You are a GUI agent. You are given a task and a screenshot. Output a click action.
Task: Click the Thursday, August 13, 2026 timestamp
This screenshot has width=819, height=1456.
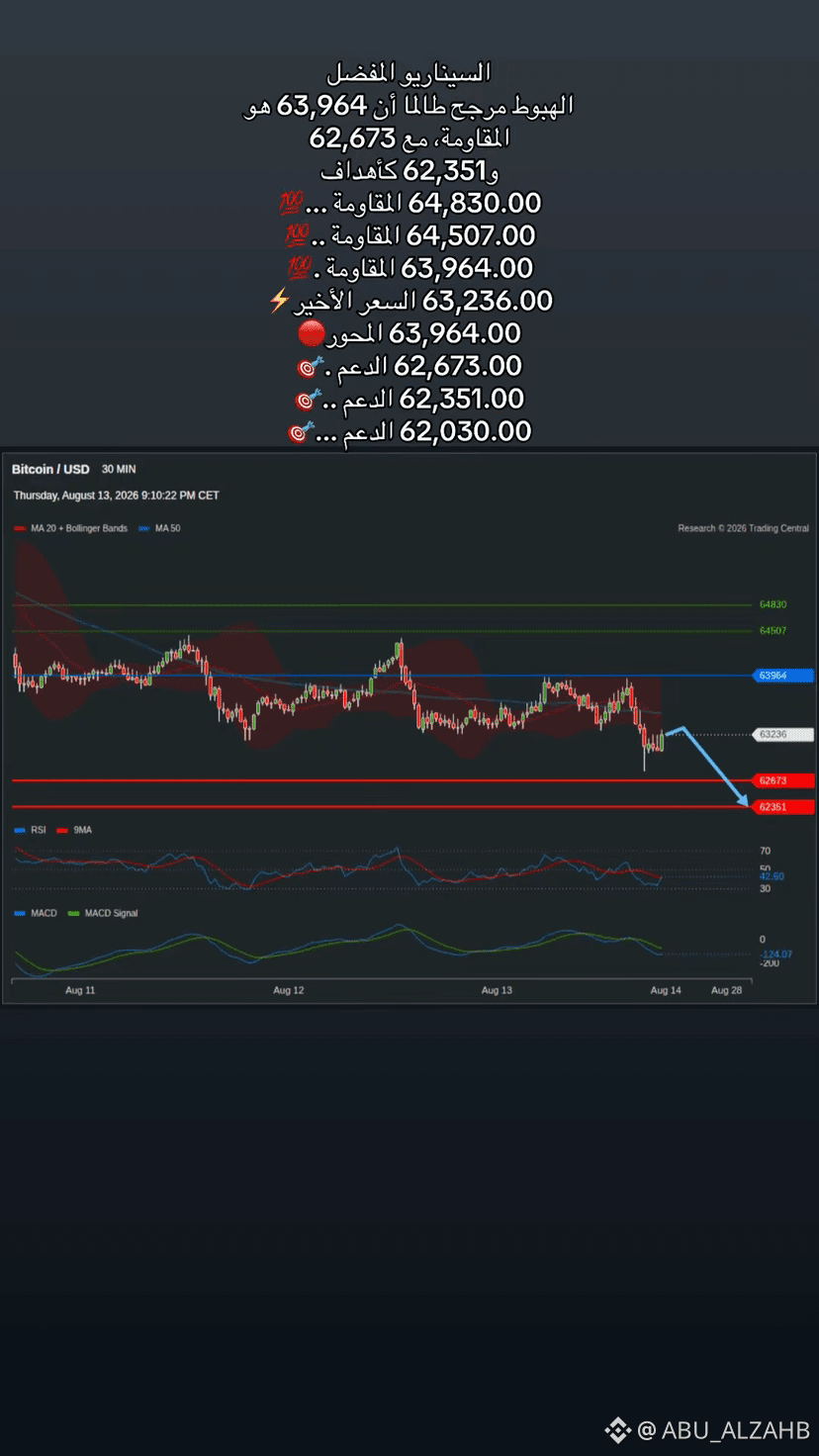116,495
